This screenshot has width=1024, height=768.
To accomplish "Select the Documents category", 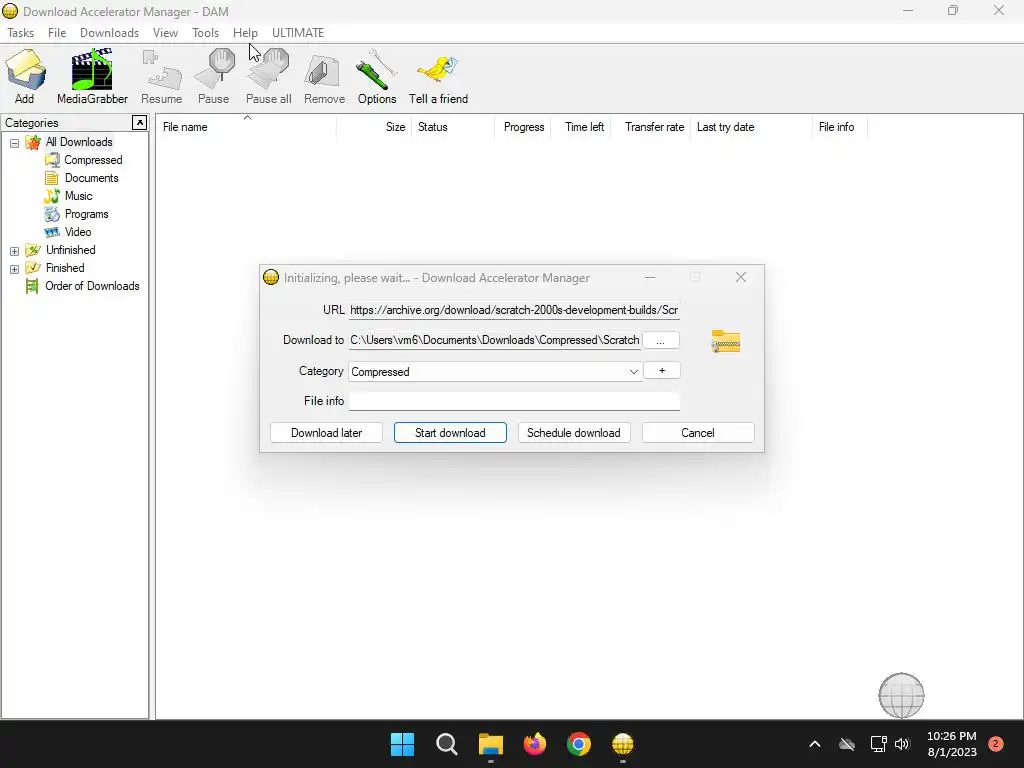I will [91, 178].
